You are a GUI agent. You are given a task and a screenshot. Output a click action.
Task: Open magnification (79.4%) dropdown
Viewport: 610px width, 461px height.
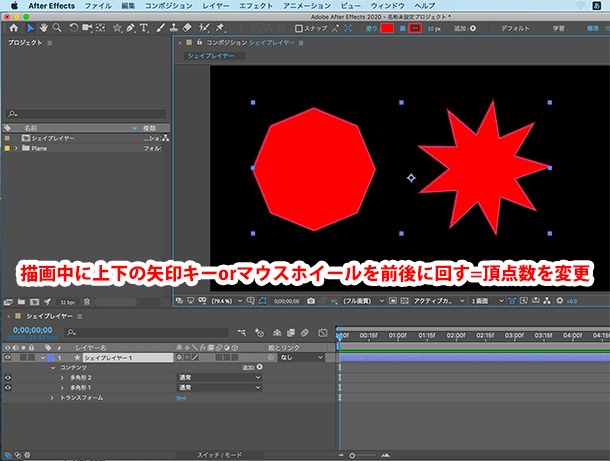(x=227, y=301)
